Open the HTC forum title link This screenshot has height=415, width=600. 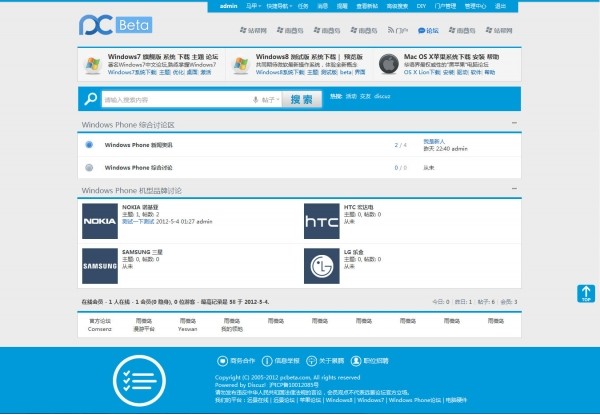(359, 207)
